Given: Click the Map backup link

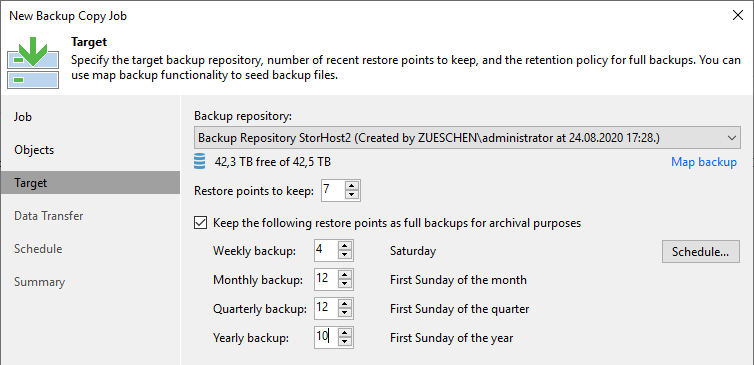Looking at the screenshot, I should (704, 162).
